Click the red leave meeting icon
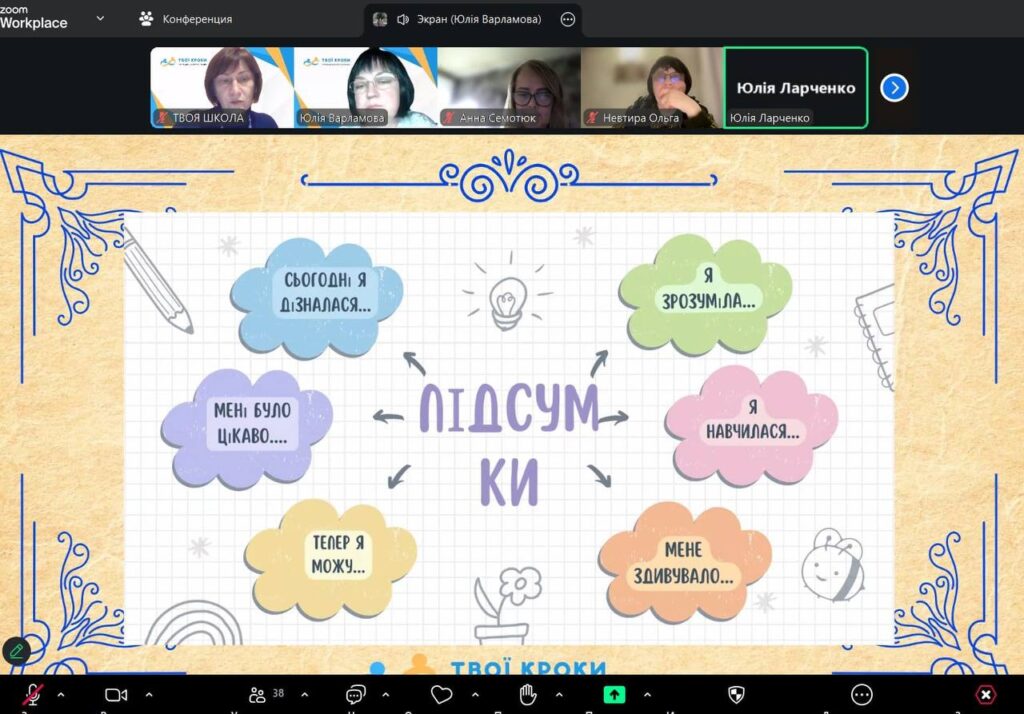Viewport: 1024px width, 714px height. [986, 694]
